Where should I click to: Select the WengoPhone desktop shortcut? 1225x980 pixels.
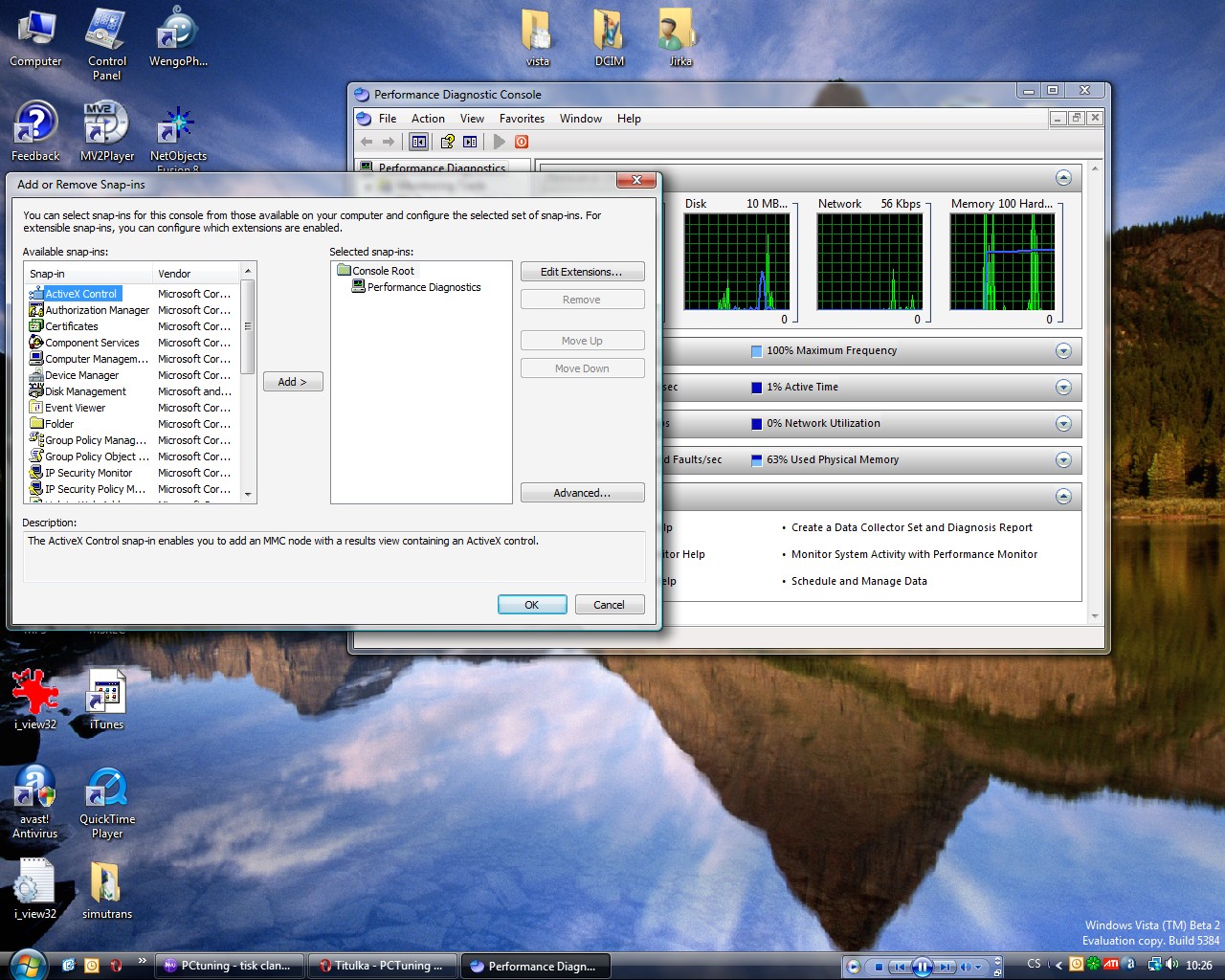coord(178,38)
